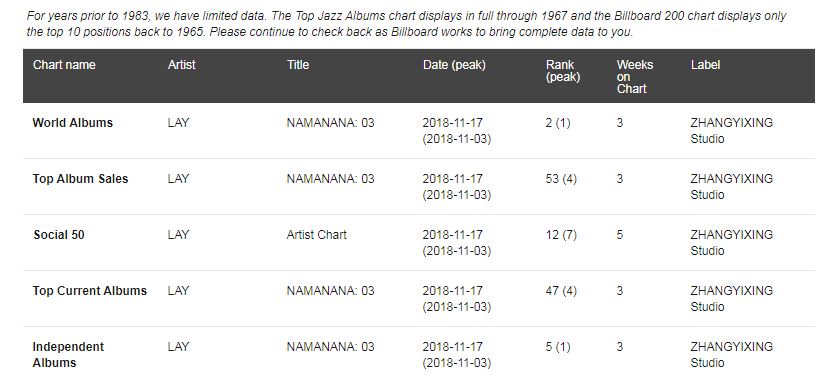
Task: Select the Artist Chart title cell
Action: click(x=316, y=235)
